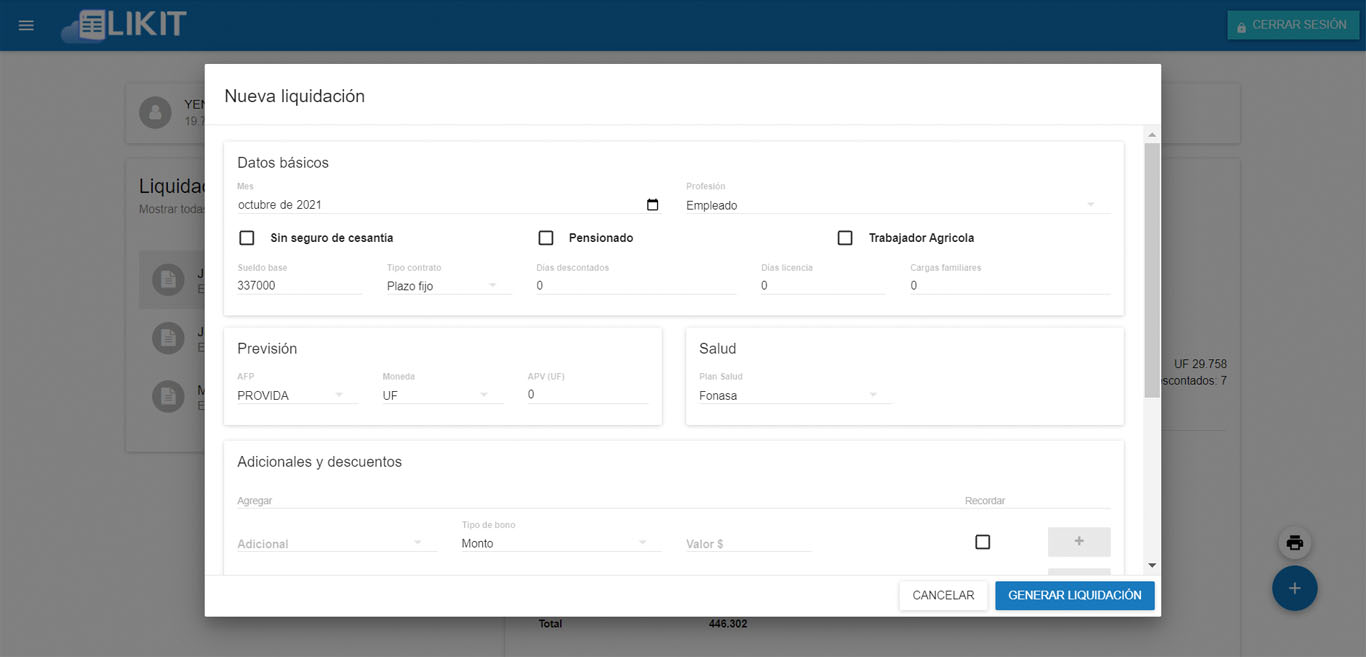Click the GENERAR LIQUIDACIÓN button
This screenshot has height=657, width=1366.
1074,595
